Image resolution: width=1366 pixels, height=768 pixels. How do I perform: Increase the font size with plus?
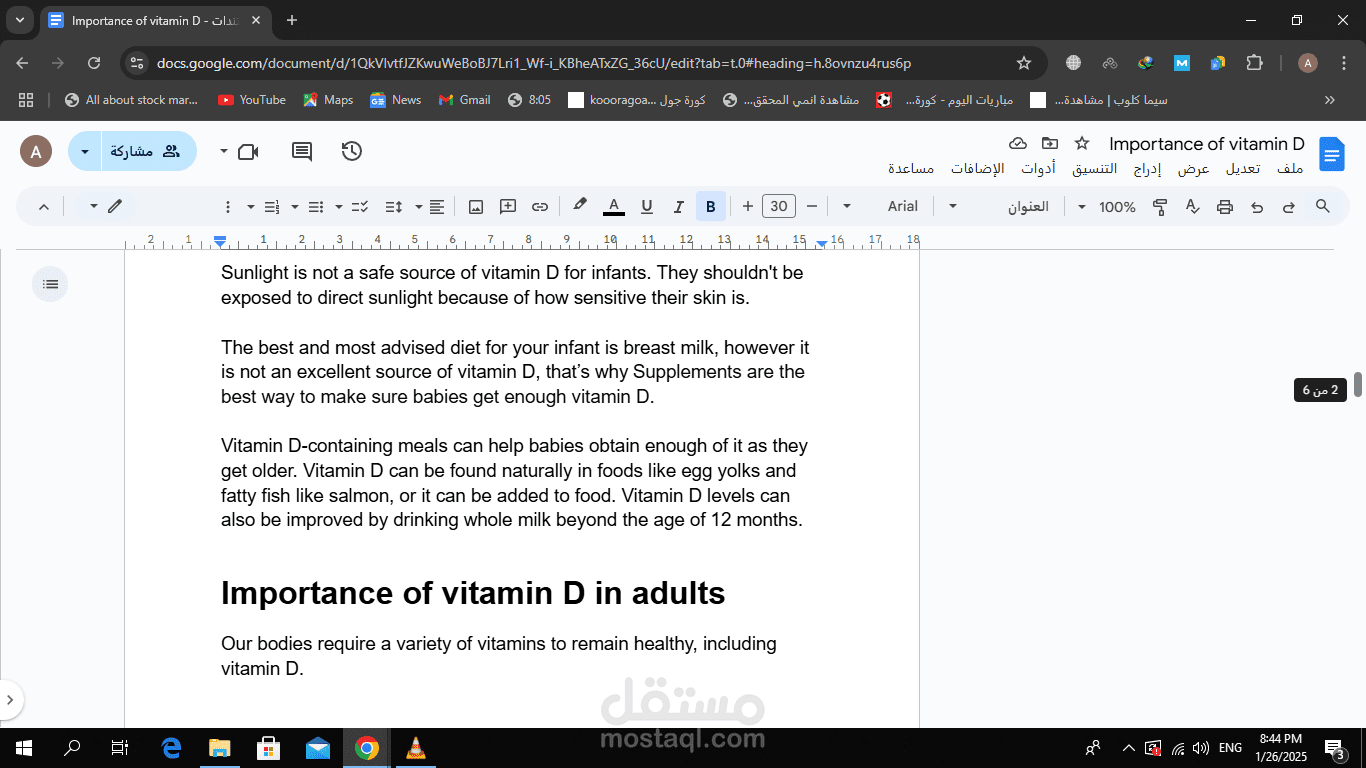[748, 207]
